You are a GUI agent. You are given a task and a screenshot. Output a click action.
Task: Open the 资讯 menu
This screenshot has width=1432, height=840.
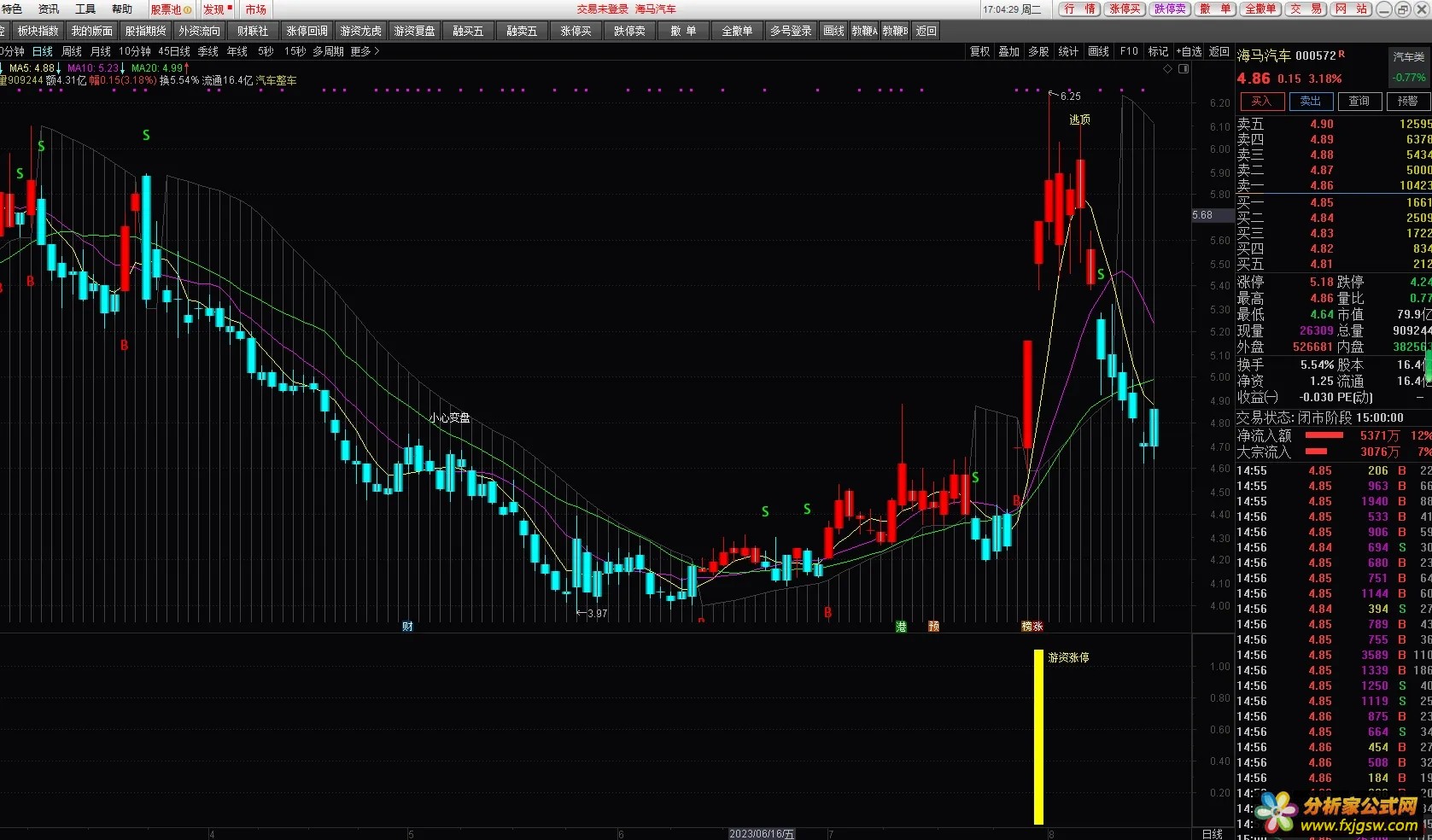(x=49, y=9)
